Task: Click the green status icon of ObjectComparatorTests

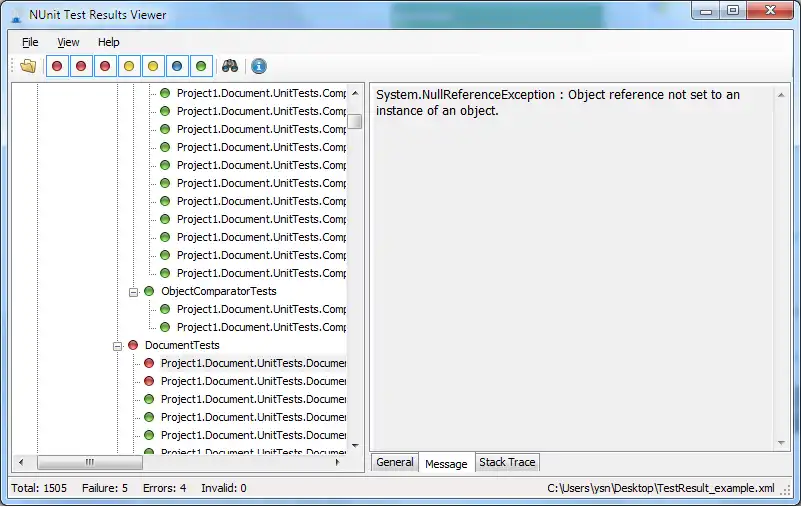Action: click(149, 291)
